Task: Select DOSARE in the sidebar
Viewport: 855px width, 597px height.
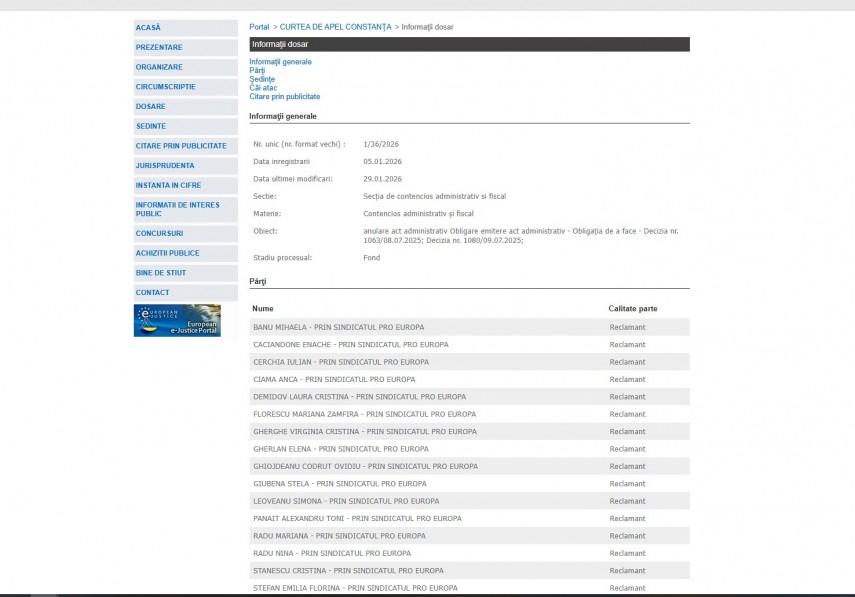Action: click(151, 106)
